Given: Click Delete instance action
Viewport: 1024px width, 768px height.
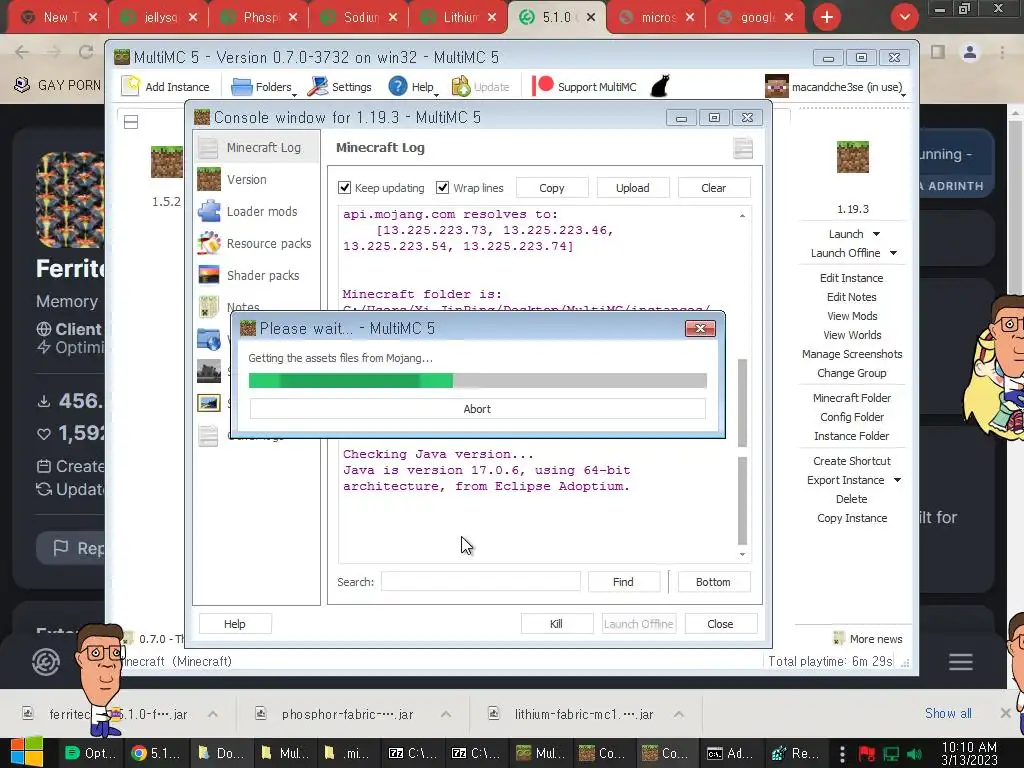Looking at the screenshot, I should click(852, 499).
